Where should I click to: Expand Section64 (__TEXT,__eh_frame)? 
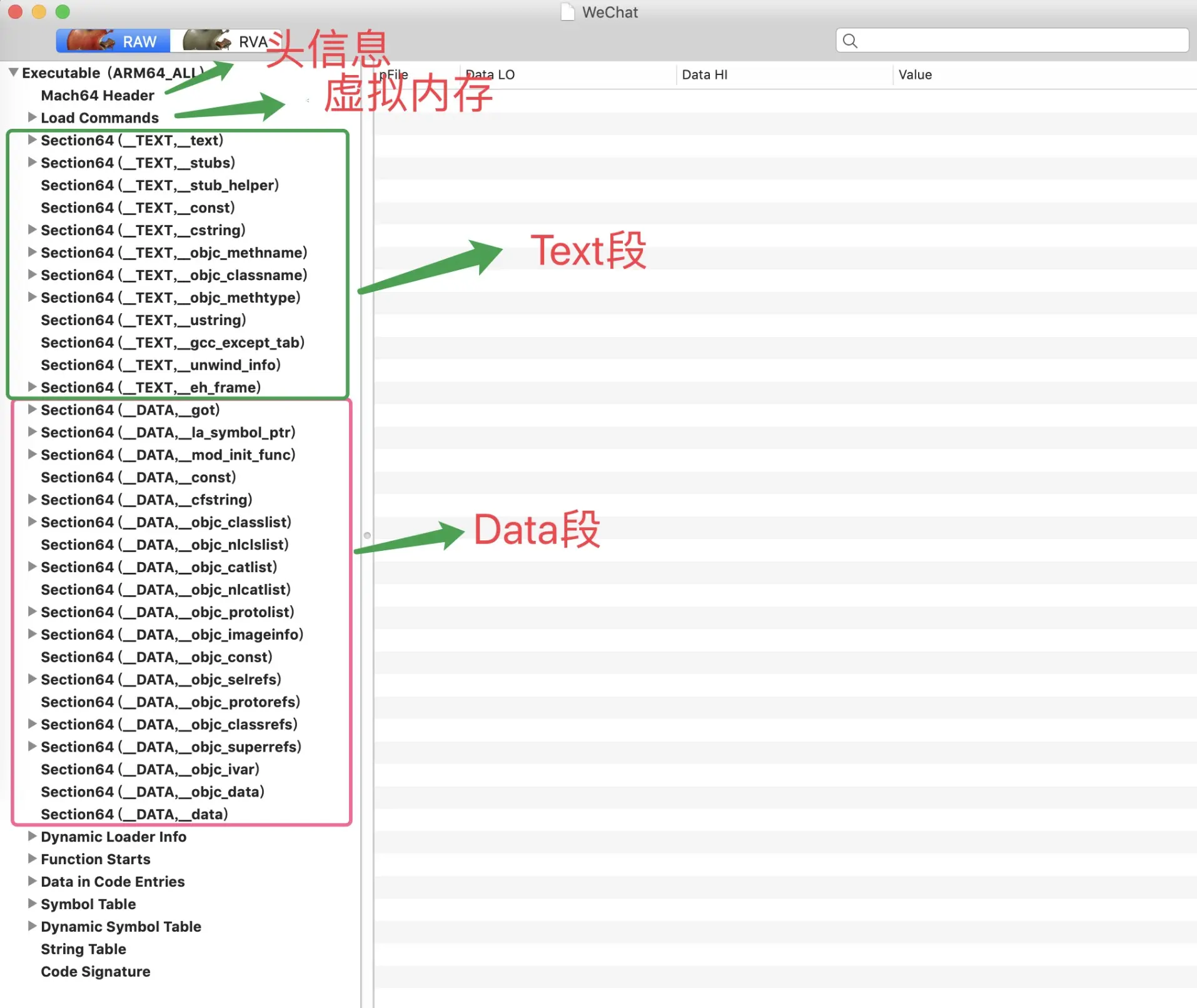[x=32, y=387]
